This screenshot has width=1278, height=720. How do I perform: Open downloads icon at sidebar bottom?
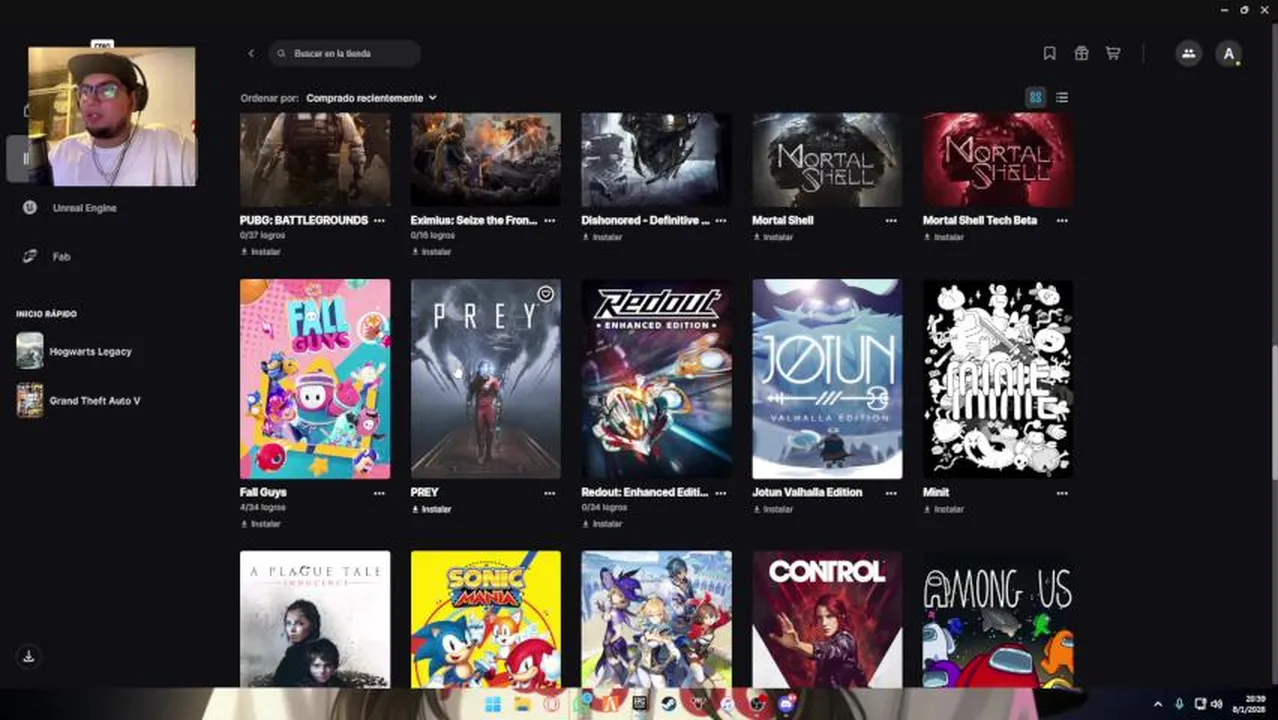(29, 656)
